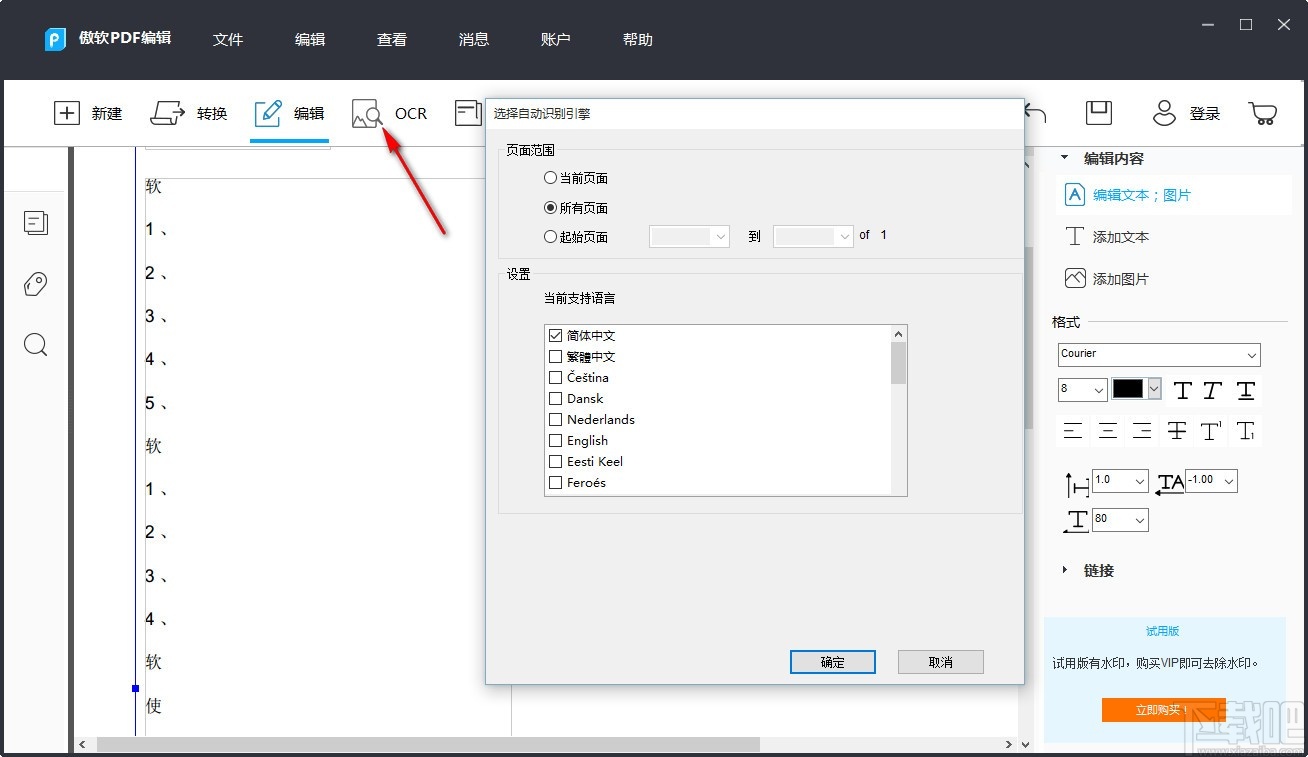Apply underline formatting to text
Image resolution: width=1308 pixels, height=757 pixels.
[x=1245, y=390]
